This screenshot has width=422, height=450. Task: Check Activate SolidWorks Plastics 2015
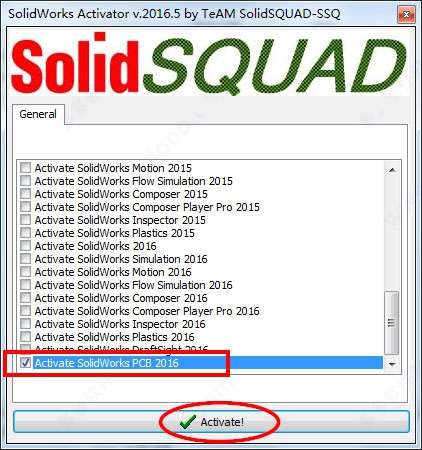(x=26, y=233)
